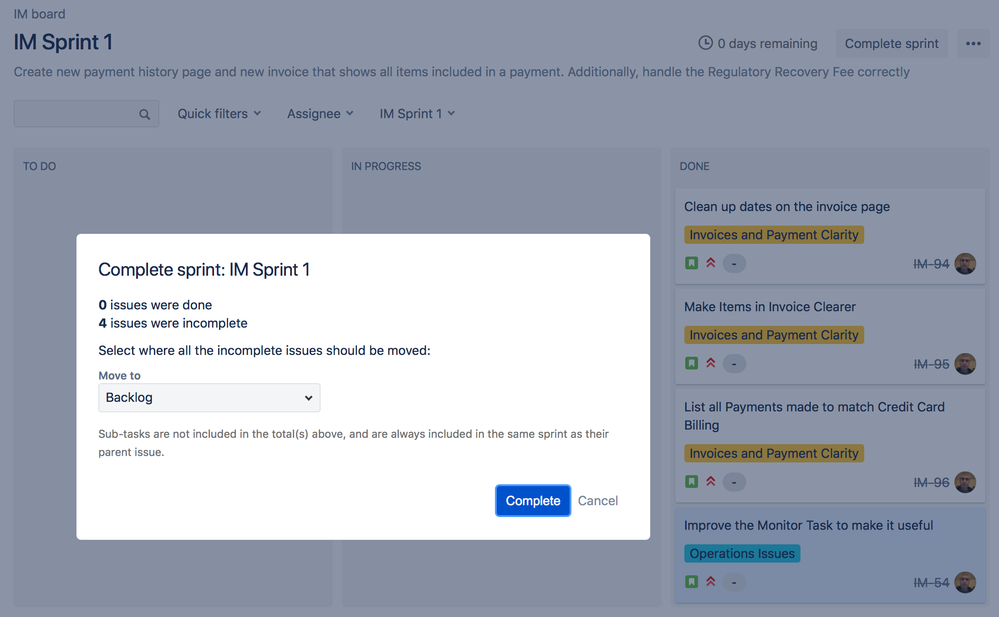Click the Complete sprint button in header

point(891,43)
